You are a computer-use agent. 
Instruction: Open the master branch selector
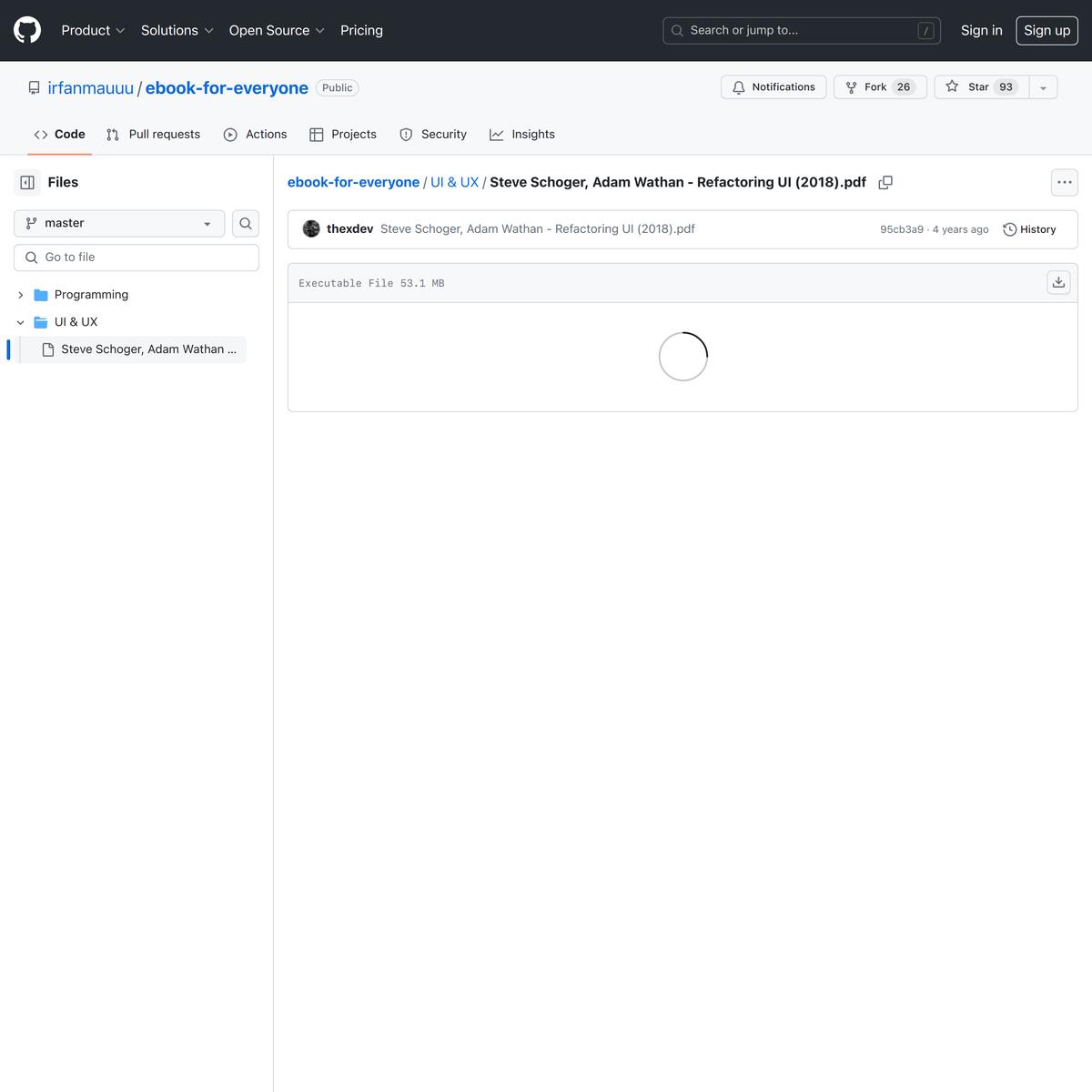click(119, 223)
